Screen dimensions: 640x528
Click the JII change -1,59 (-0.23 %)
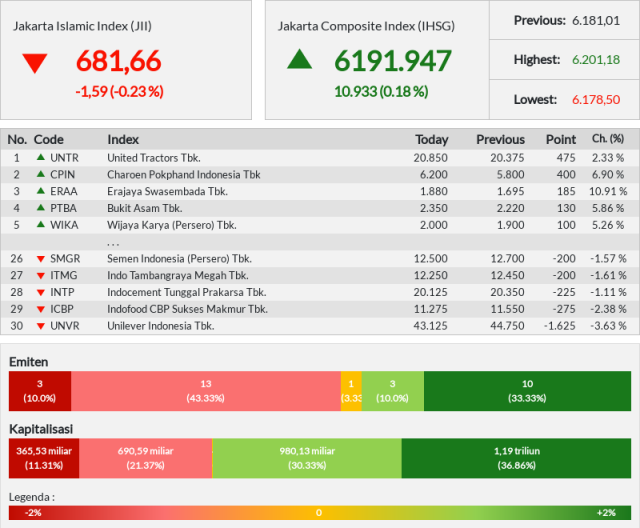coord(120,91)
